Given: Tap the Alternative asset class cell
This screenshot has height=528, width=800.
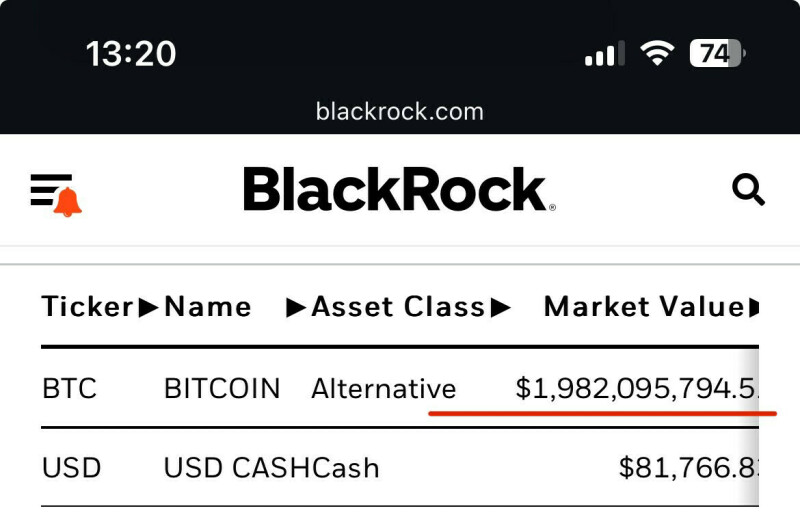Looking at the screenshot, I should (383, 388).
